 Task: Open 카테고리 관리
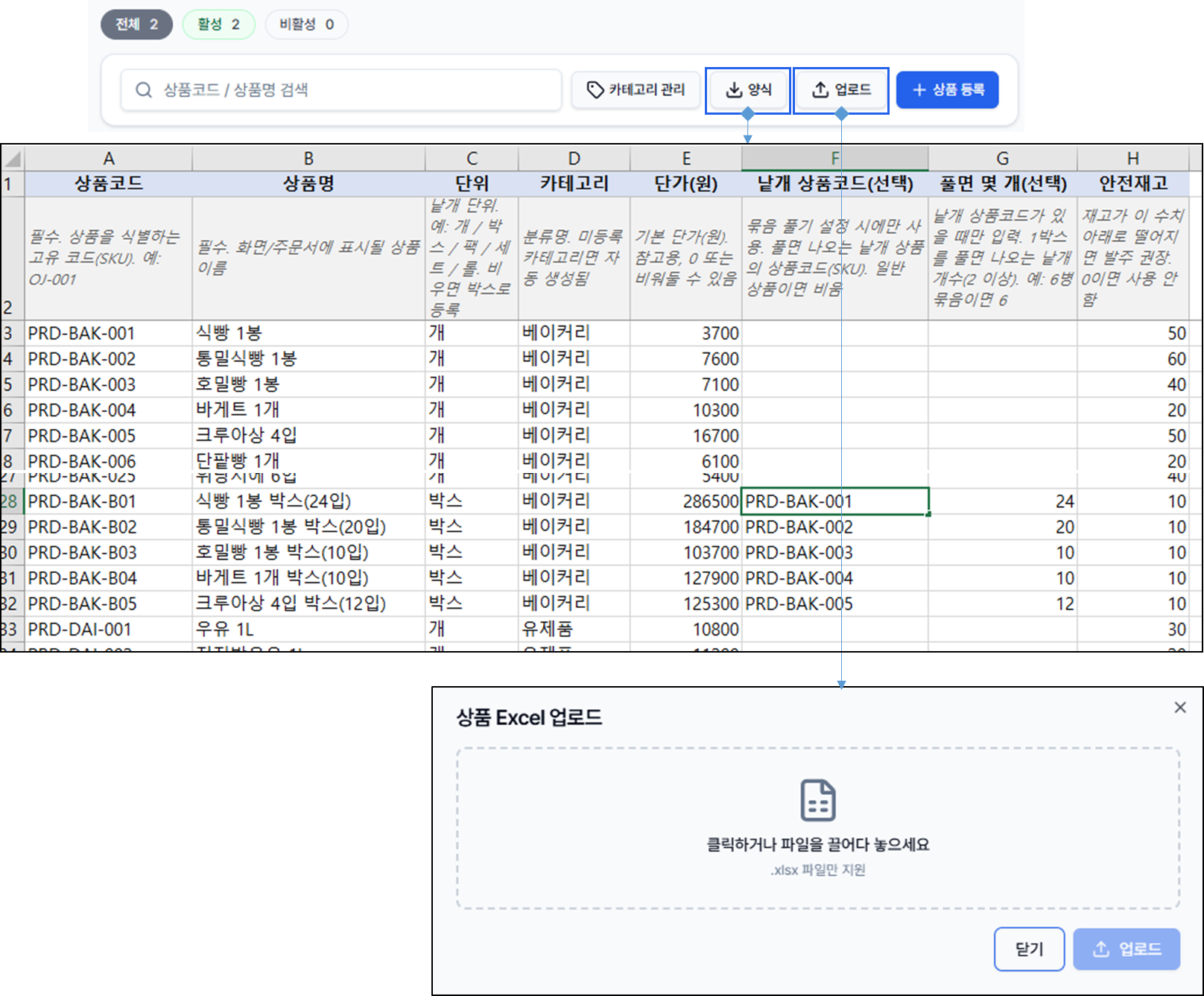(x=636, y=89)
